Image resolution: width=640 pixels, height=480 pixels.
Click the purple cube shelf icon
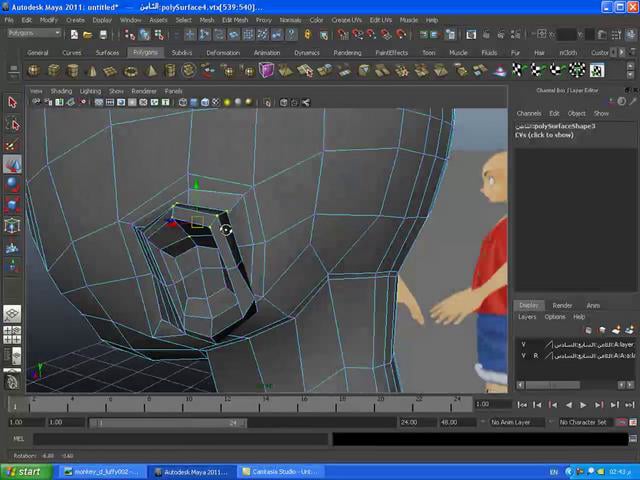(x=266, y=70)
